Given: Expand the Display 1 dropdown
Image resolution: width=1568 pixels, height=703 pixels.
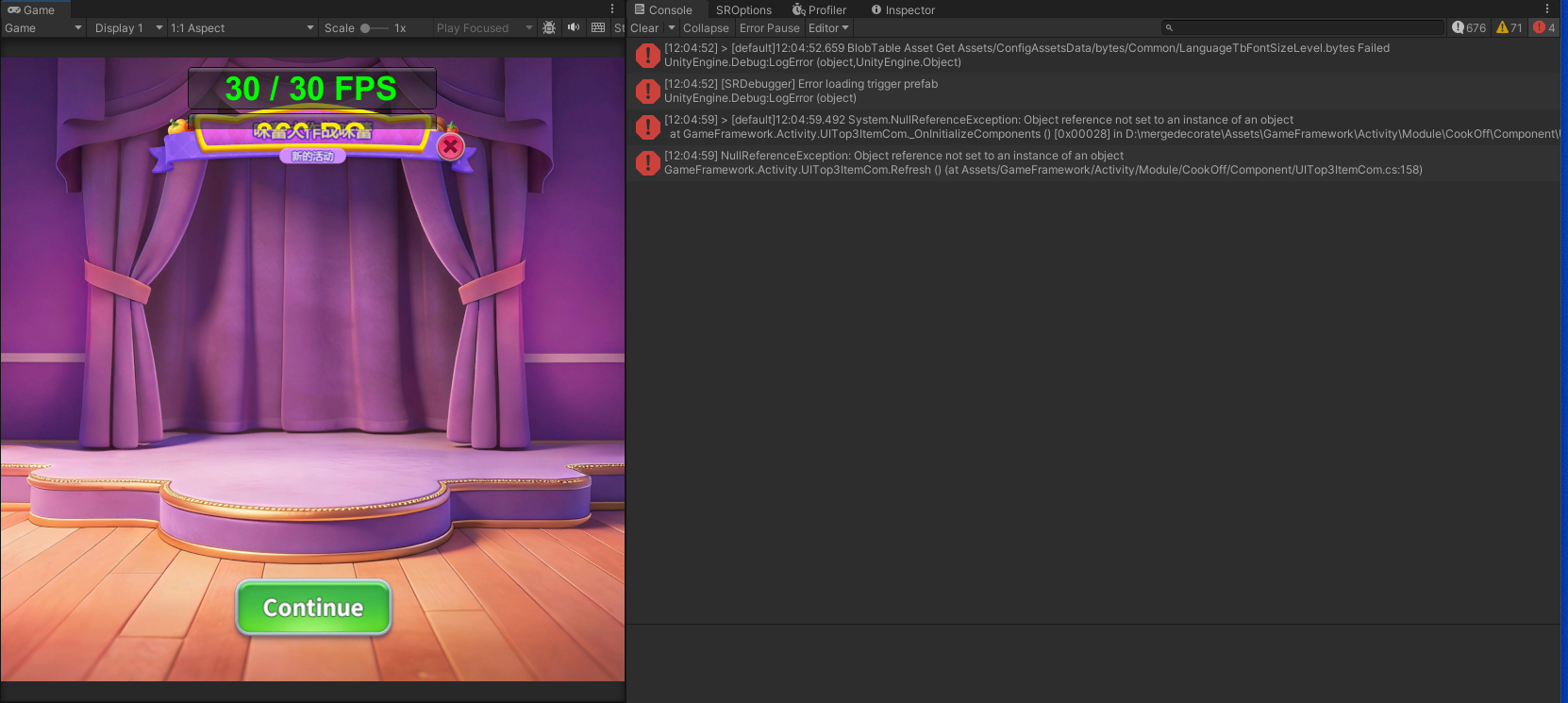Looking at the screenshot, I should (x=127, y=28).
